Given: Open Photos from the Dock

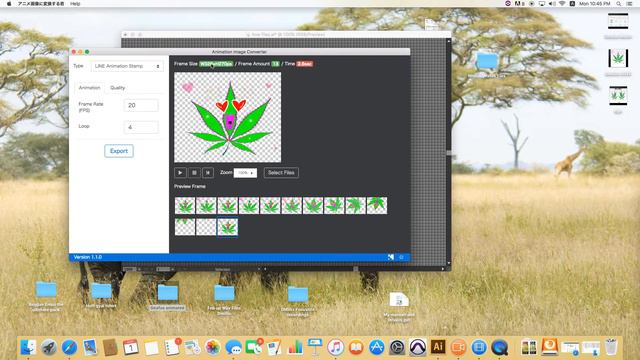Looking at the screenshot, I should click(213, 347).
